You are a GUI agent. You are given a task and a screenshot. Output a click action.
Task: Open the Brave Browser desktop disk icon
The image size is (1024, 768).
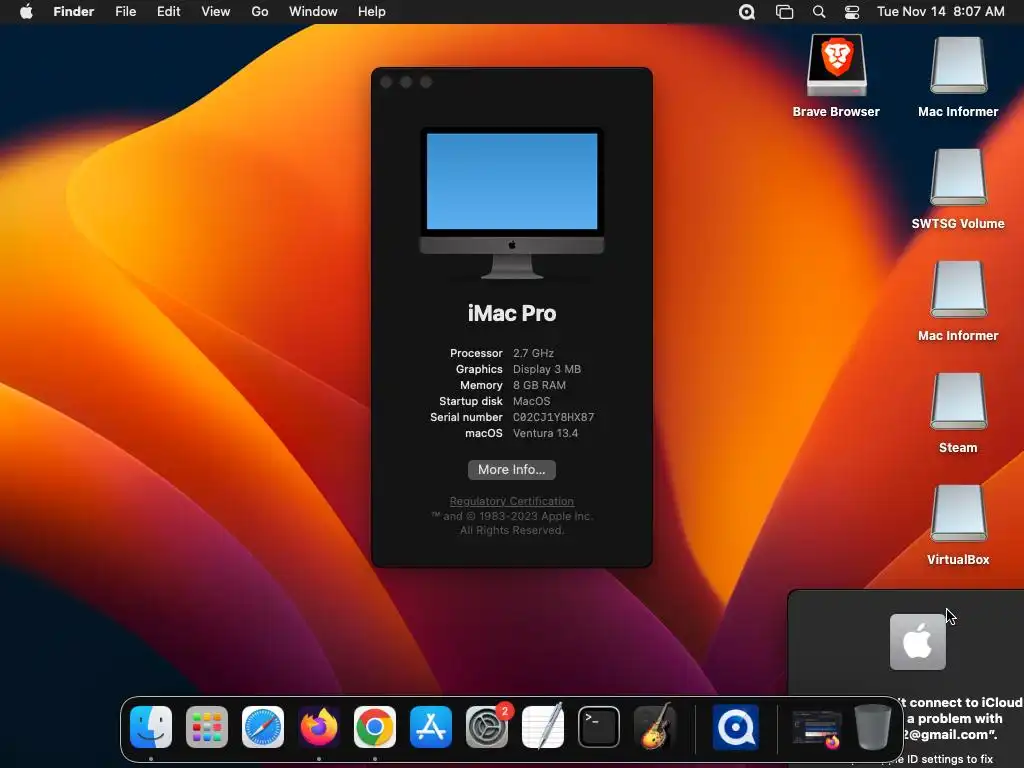coord(837,66)
